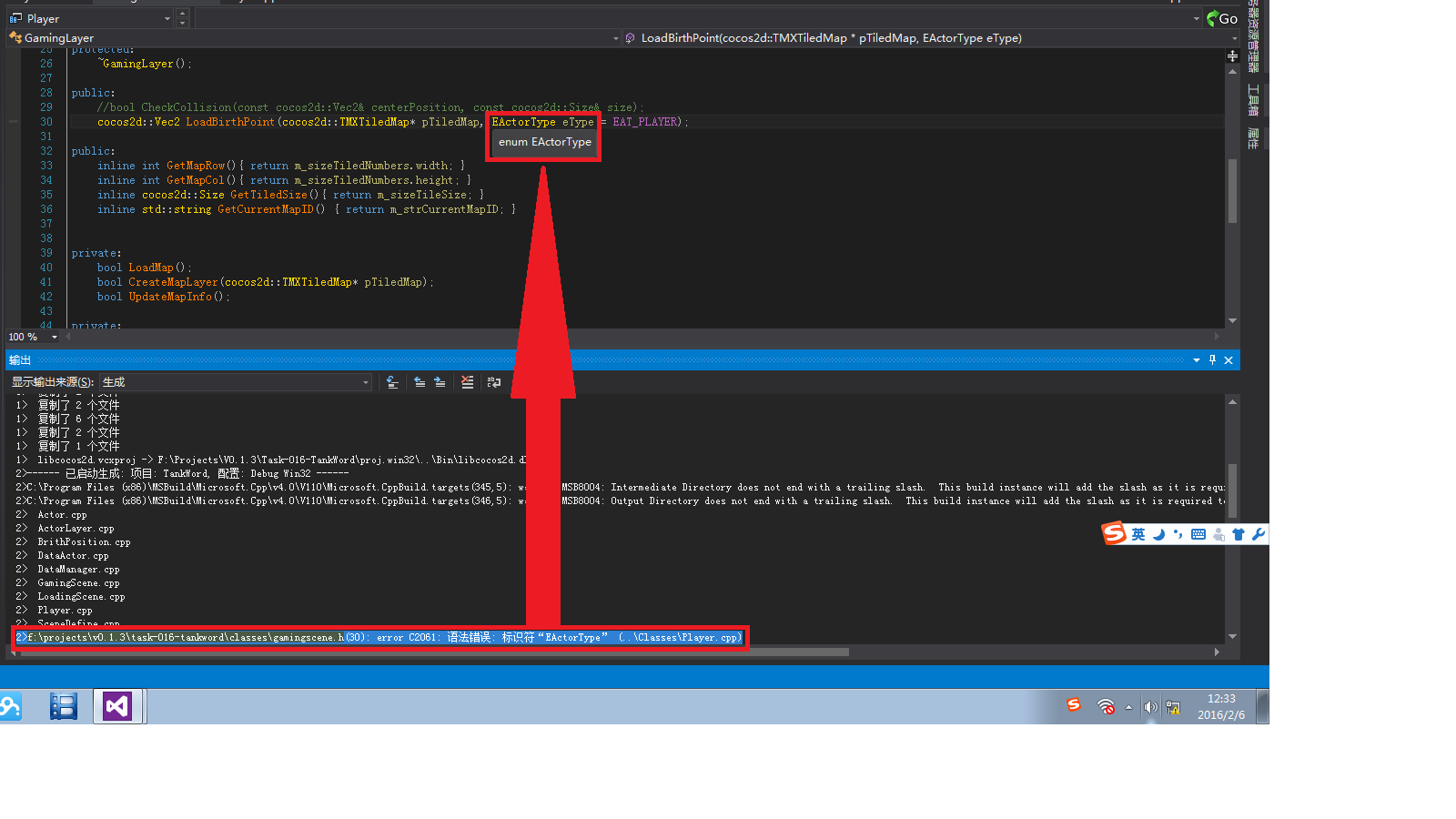The image size is (1456, 819).
Task: Close the 输出 output panel
Action: [x=1228, y=360]
